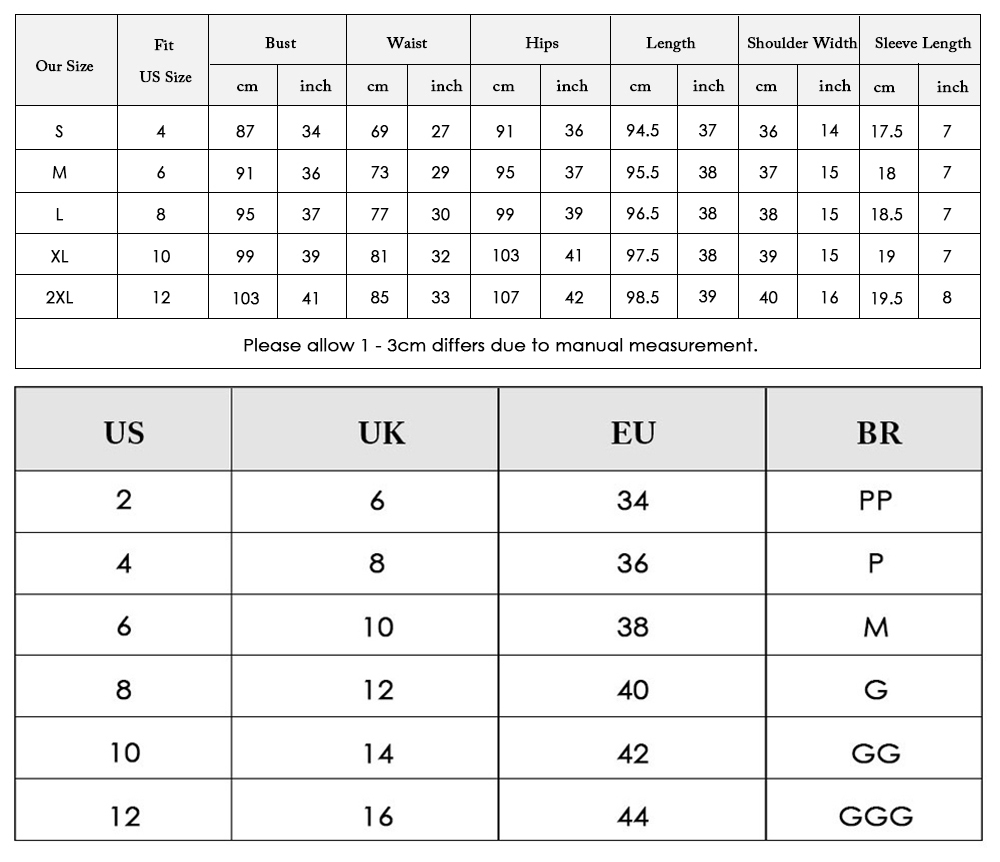Select the BR column header
Viewport: 1000px width, 862px height.
(x=879, y=433)
